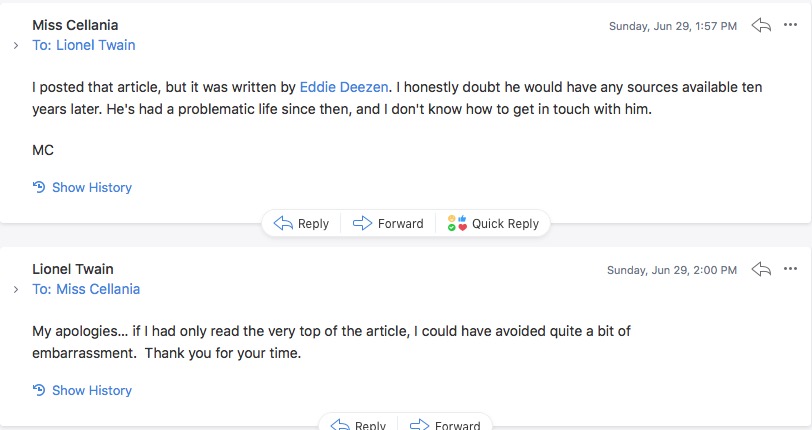Click Quick Reply emoji icon
812x430 pixels.
click(457, 223)
